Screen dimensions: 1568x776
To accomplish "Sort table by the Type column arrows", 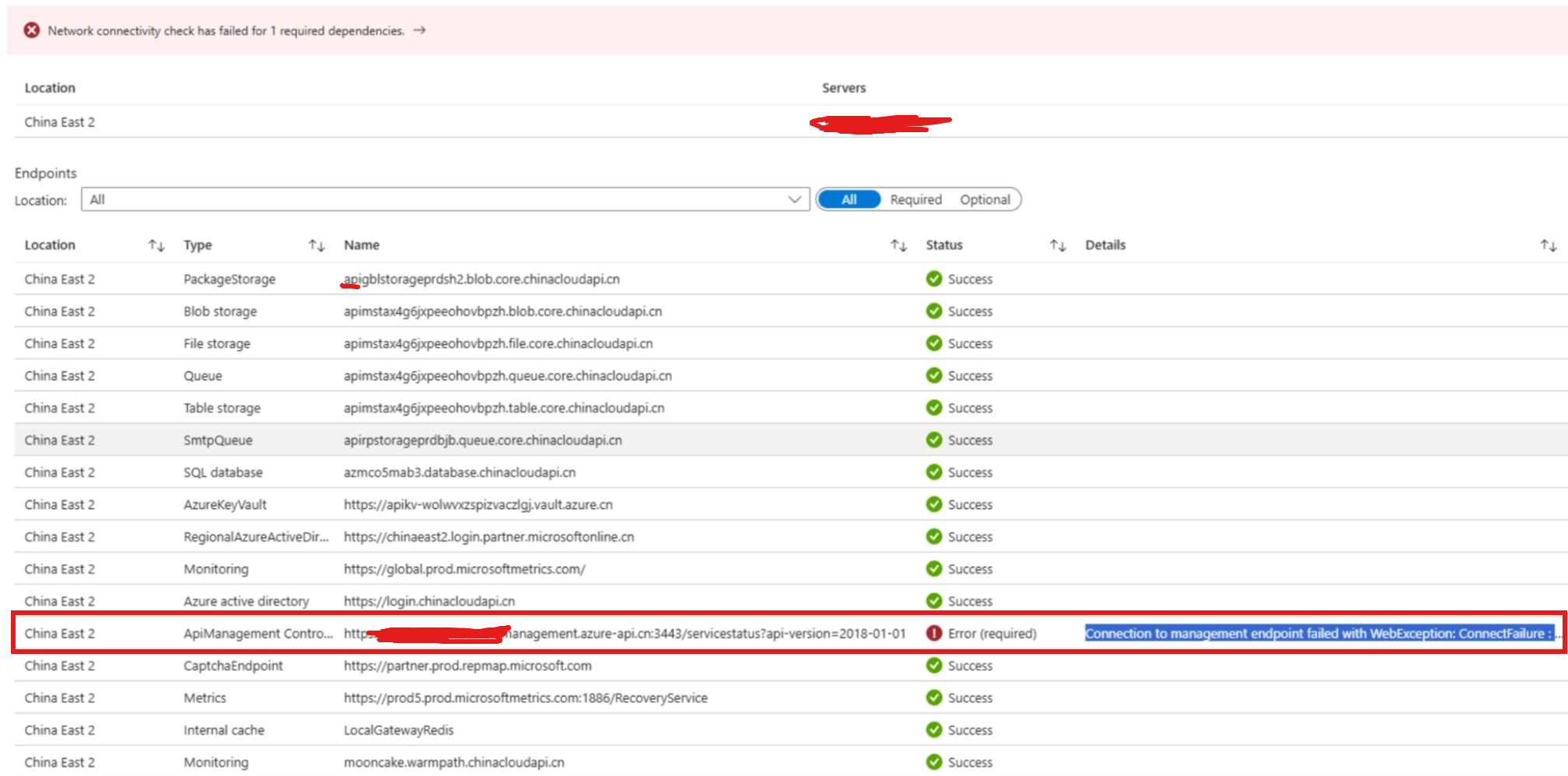I will point(317,246).
